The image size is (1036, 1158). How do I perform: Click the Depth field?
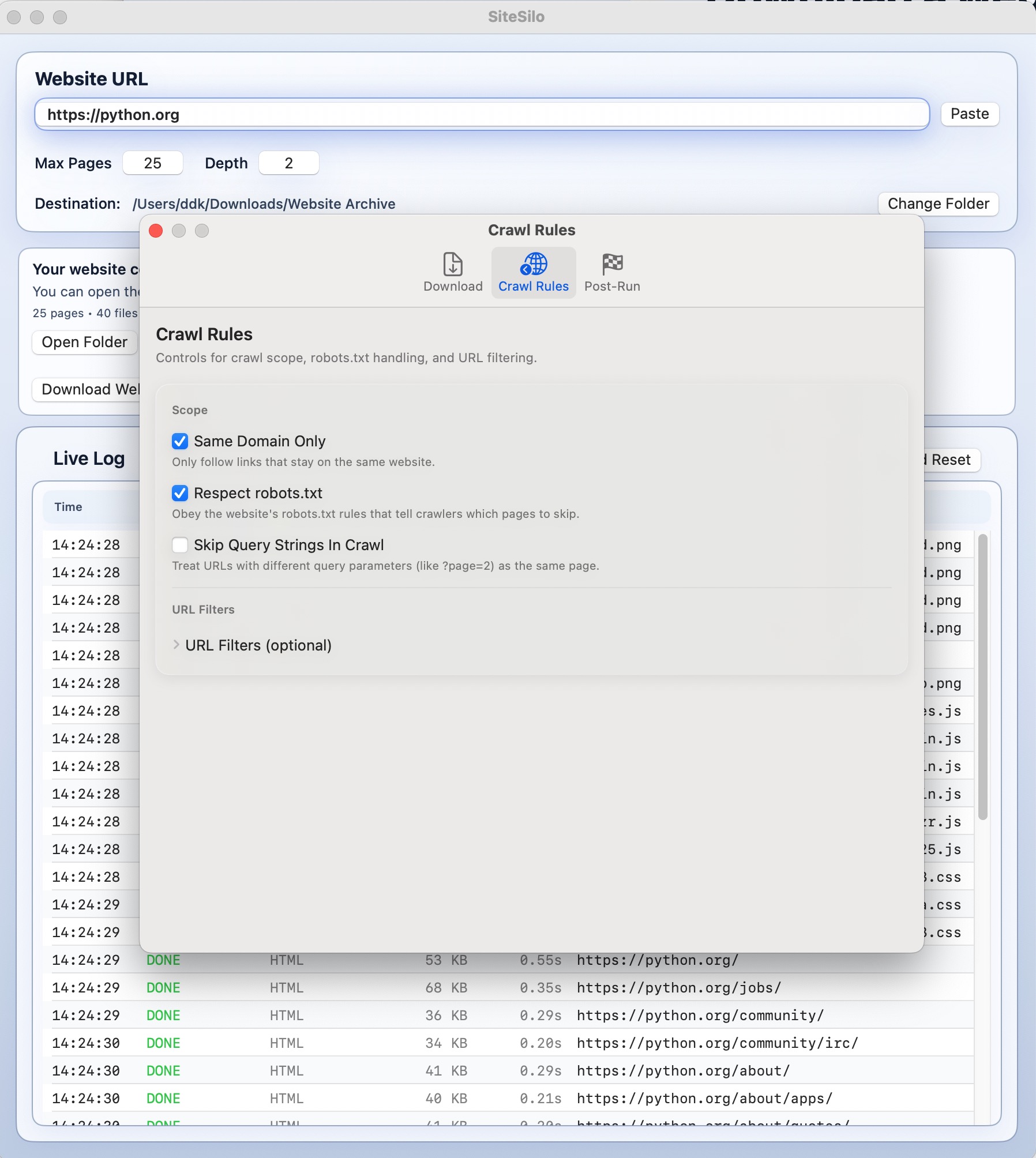pos(289,163)
